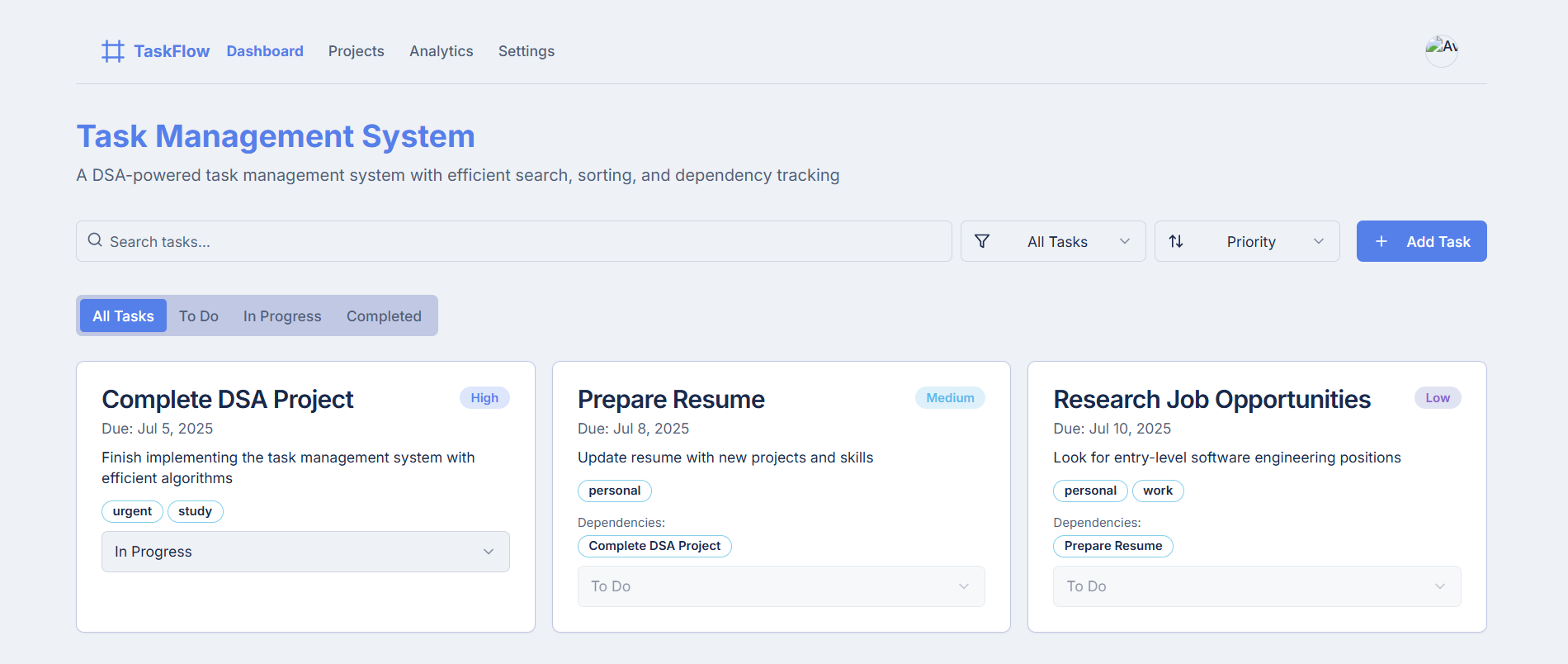Screen dimensions: 1568x664
Task: Click the urgent tag
Action: pyautogui.click(x=132, y=511)
